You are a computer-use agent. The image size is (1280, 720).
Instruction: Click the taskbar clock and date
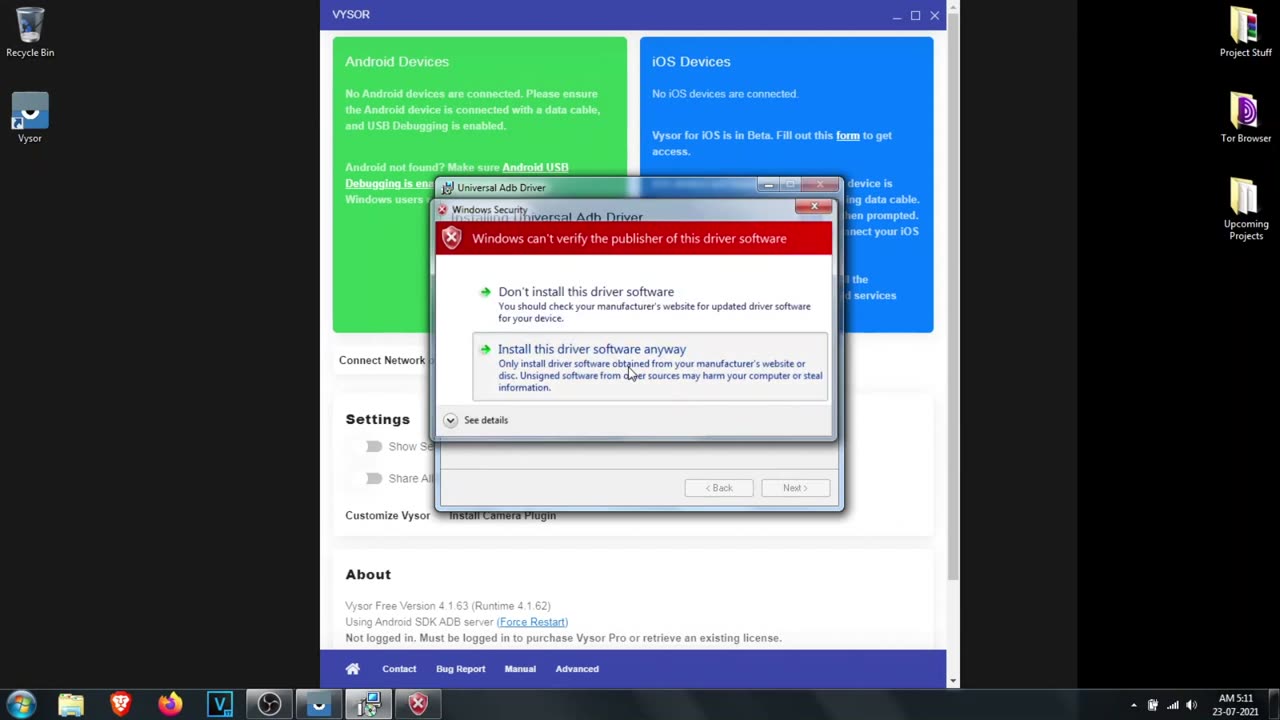(1236, 705)
